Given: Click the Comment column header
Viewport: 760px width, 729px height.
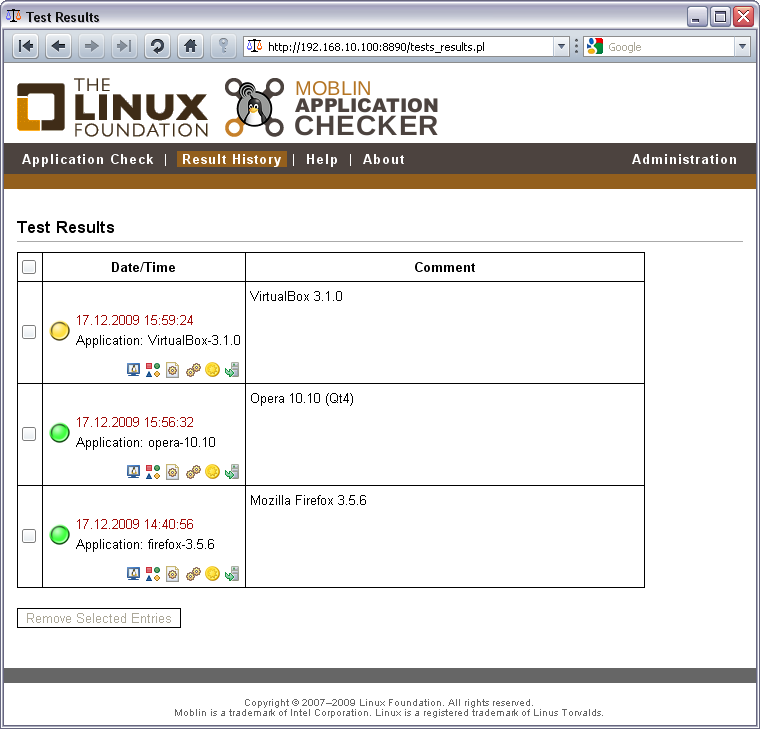Looking at the screenshot, I should coord(445,267).
